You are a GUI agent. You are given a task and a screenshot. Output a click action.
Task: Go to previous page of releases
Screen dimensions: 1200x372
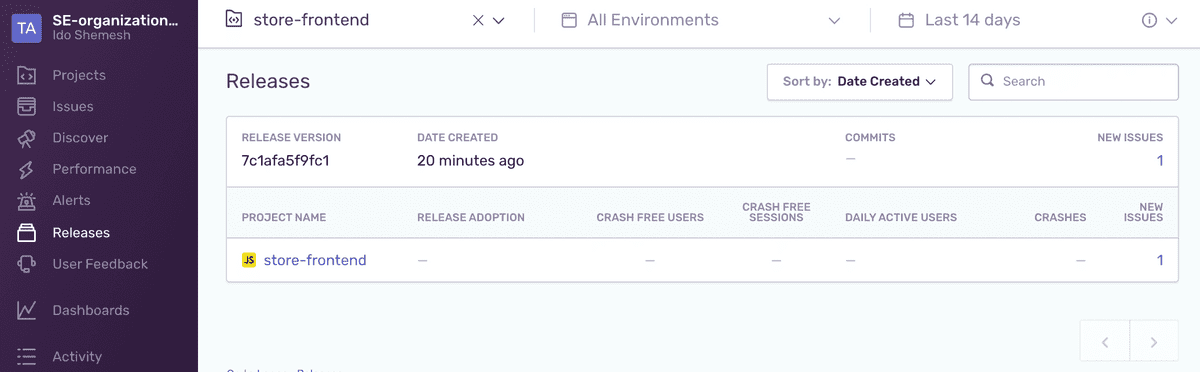pyautogui.click(x=1105, y=342)
